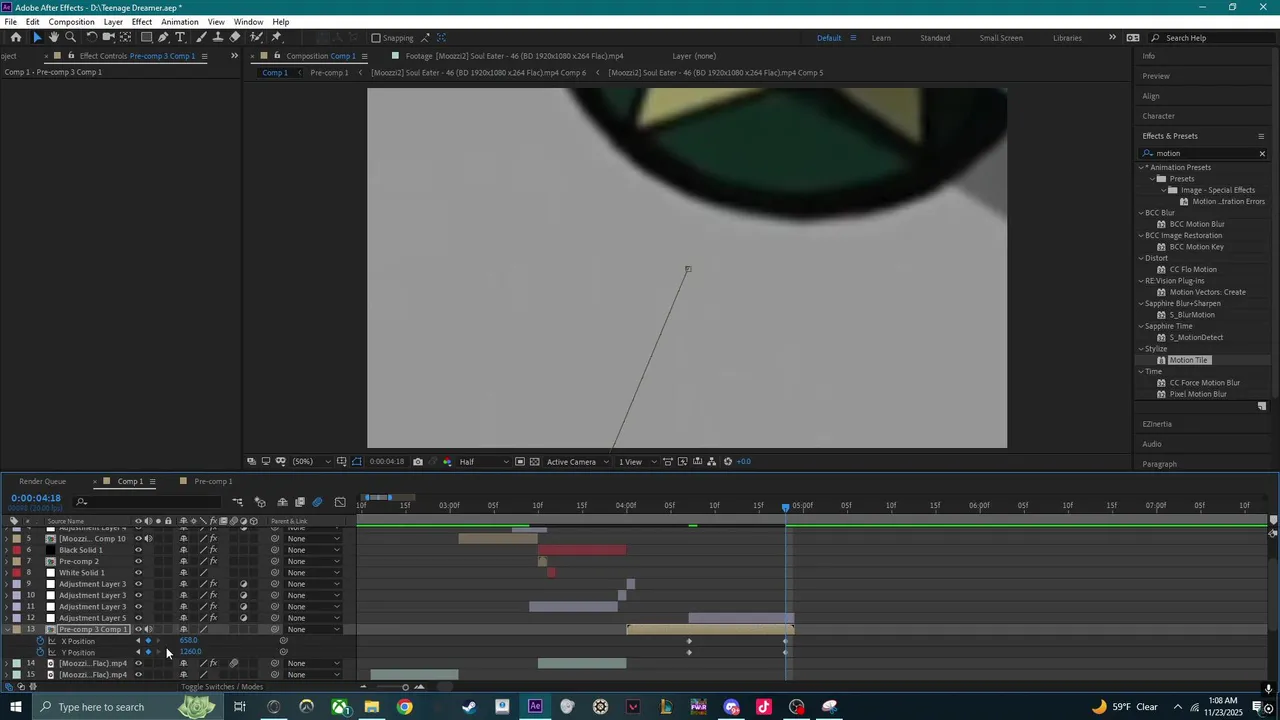Choose the Puppet Pin tool
1280x720 pixels.
277,37
